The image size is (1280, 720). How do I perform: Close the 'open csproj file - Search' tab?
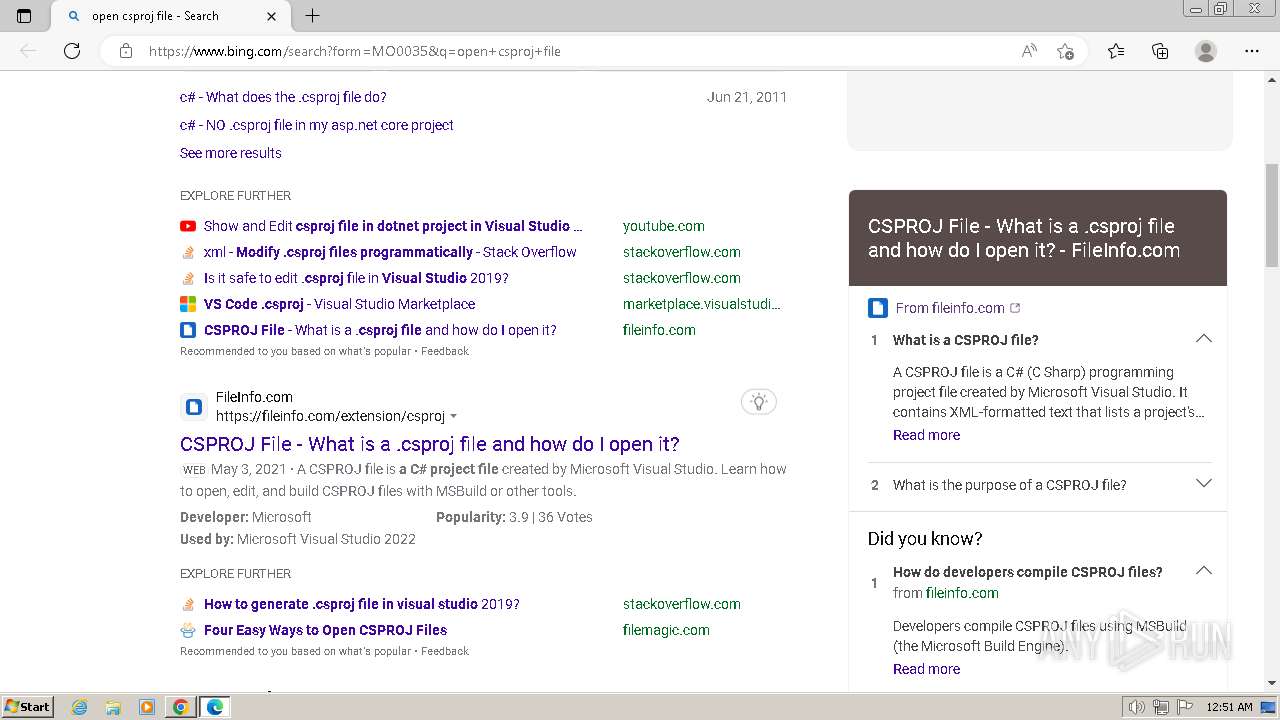tap(272, 16)
